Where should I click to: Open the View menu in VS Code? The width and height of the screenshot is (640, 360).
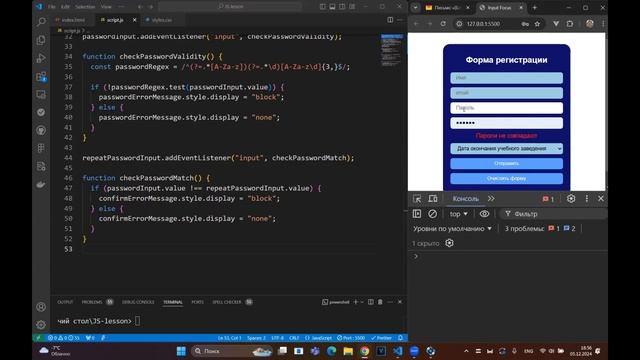(x=106, y=7)
